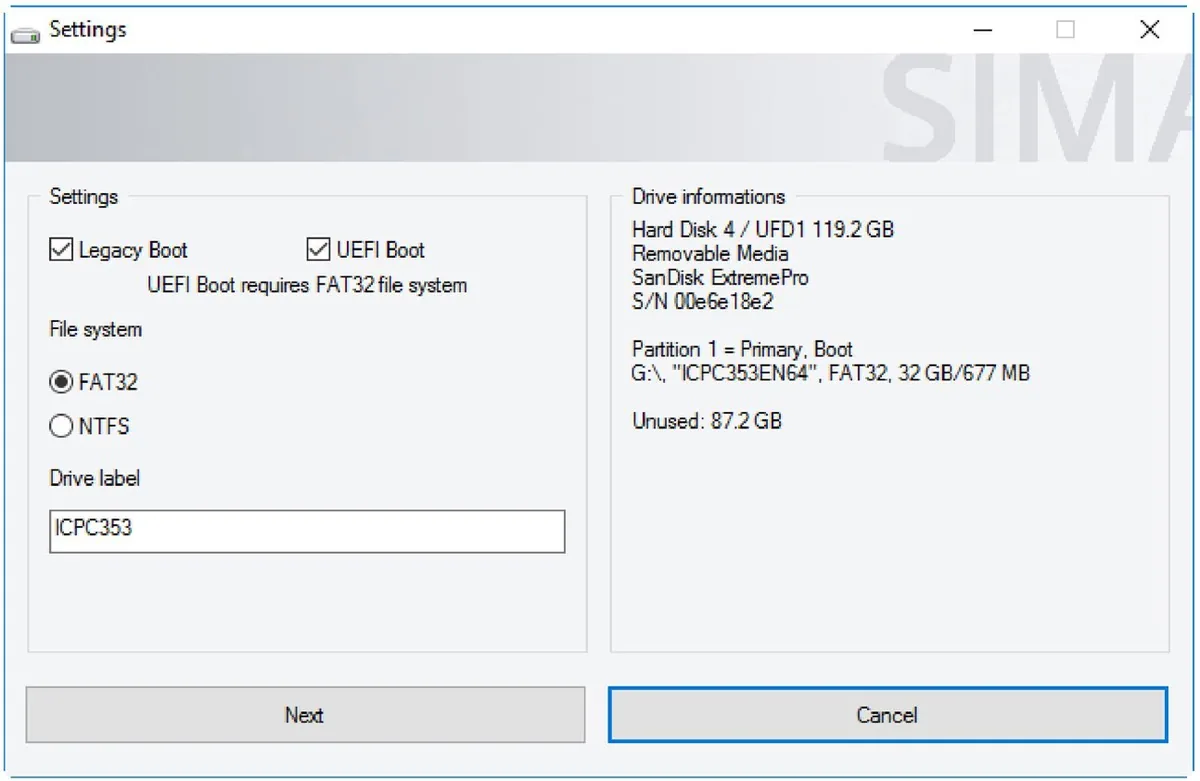The height and width of the screenshot is (781, 1200).
Task: Minimize the Settings window
Action: pos(985,30)
